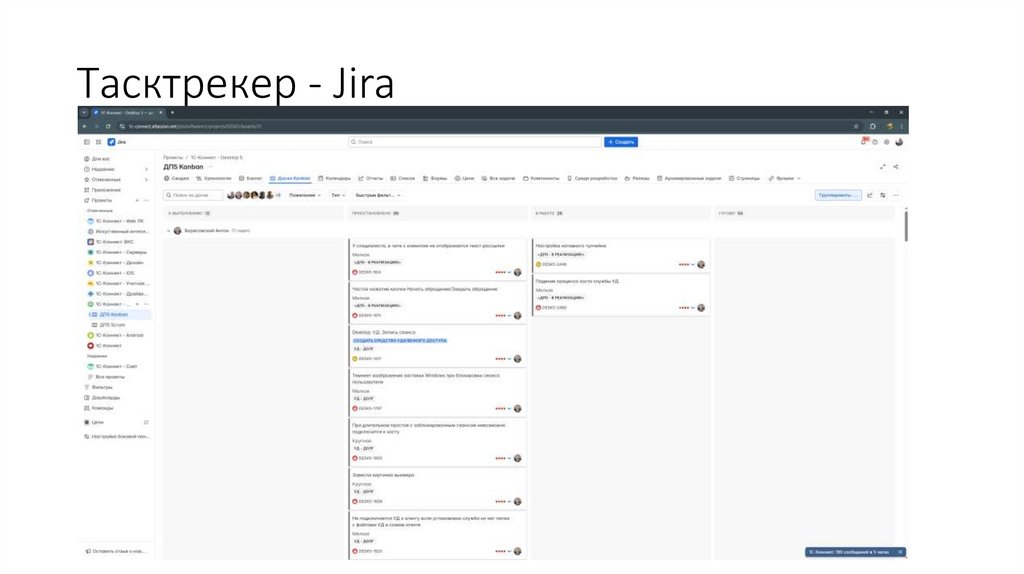Screen dimensions: 1024x574
Task: Switch to the Отчеты tab
Action: point(370,178)
